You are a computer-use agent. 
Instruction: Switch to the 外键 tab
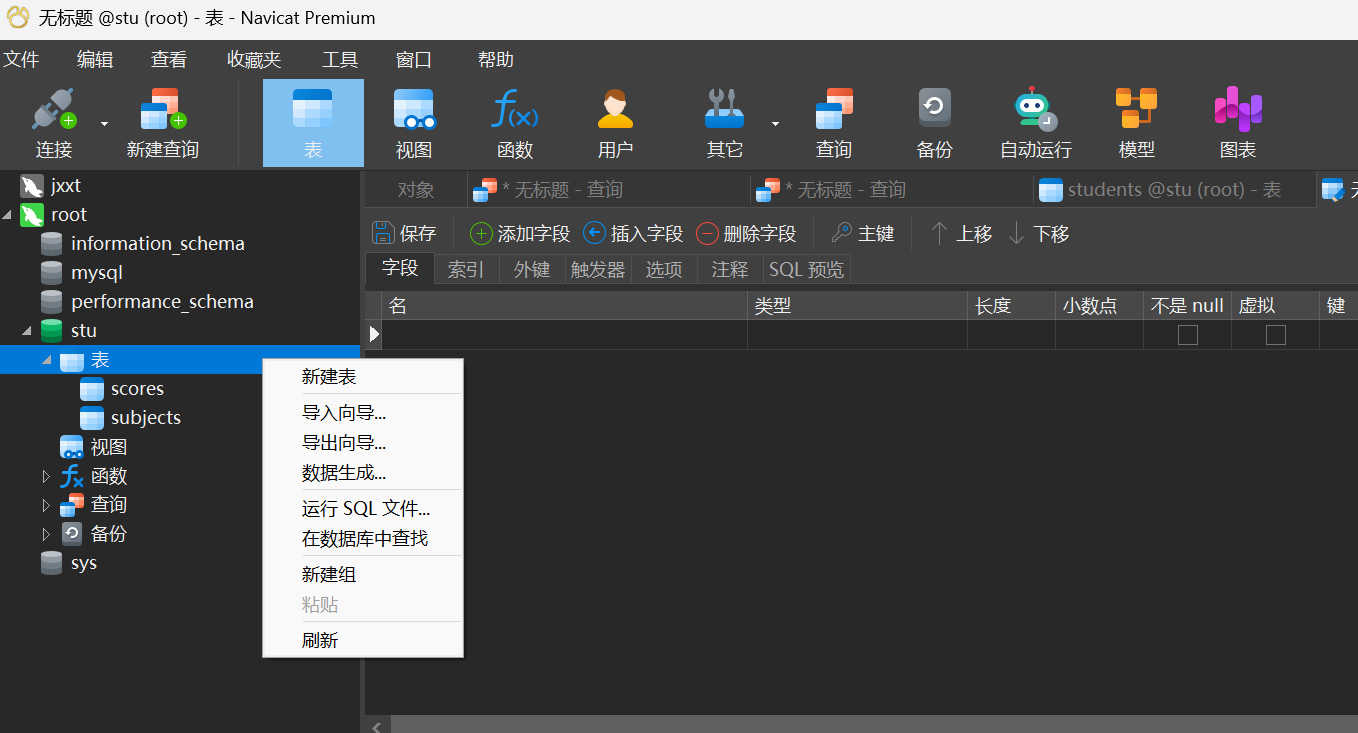532,270
